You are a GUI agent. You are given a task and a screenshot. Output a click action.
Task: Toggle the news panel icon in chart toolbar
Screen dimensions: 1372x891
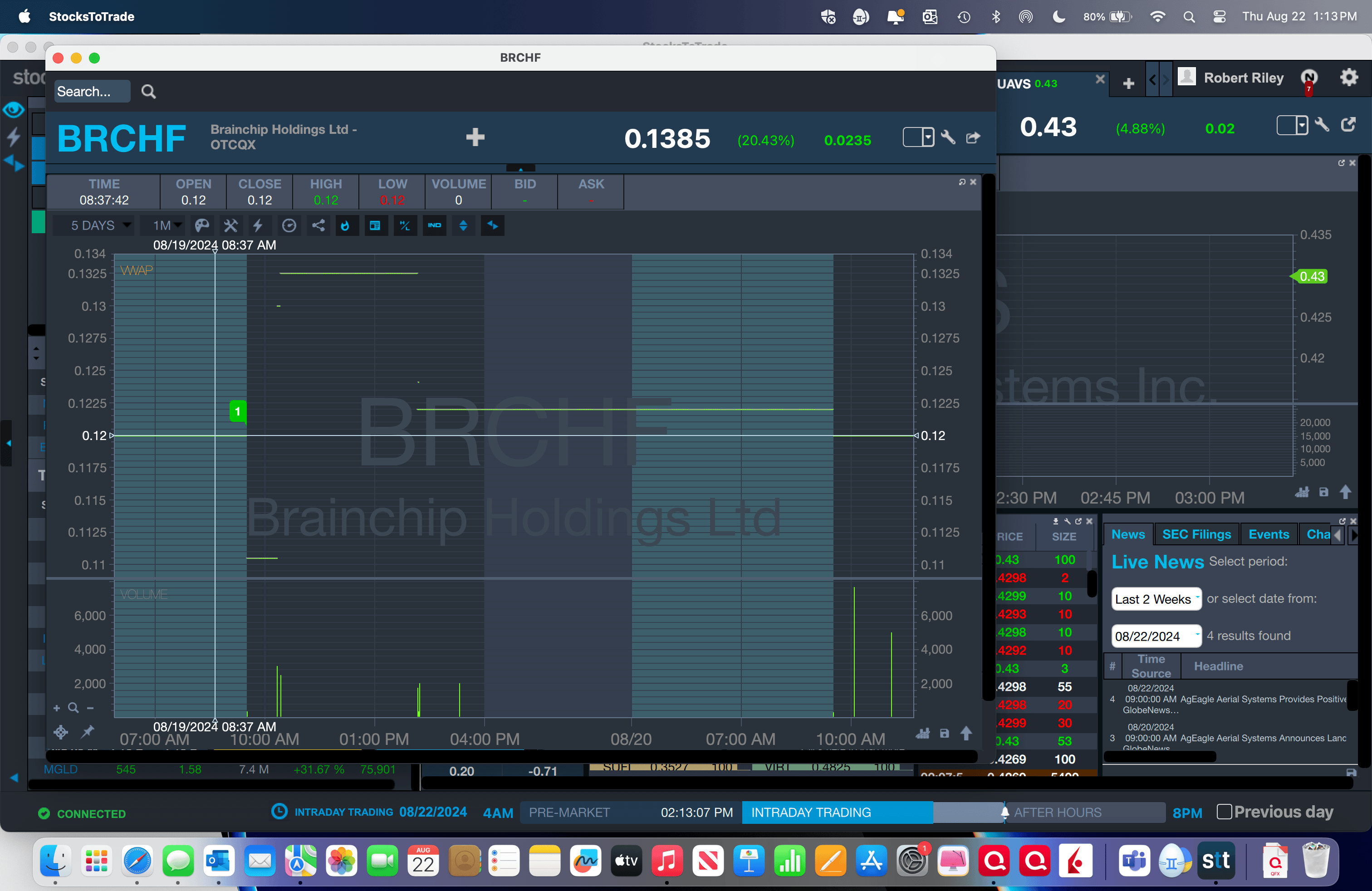(375, 225)
